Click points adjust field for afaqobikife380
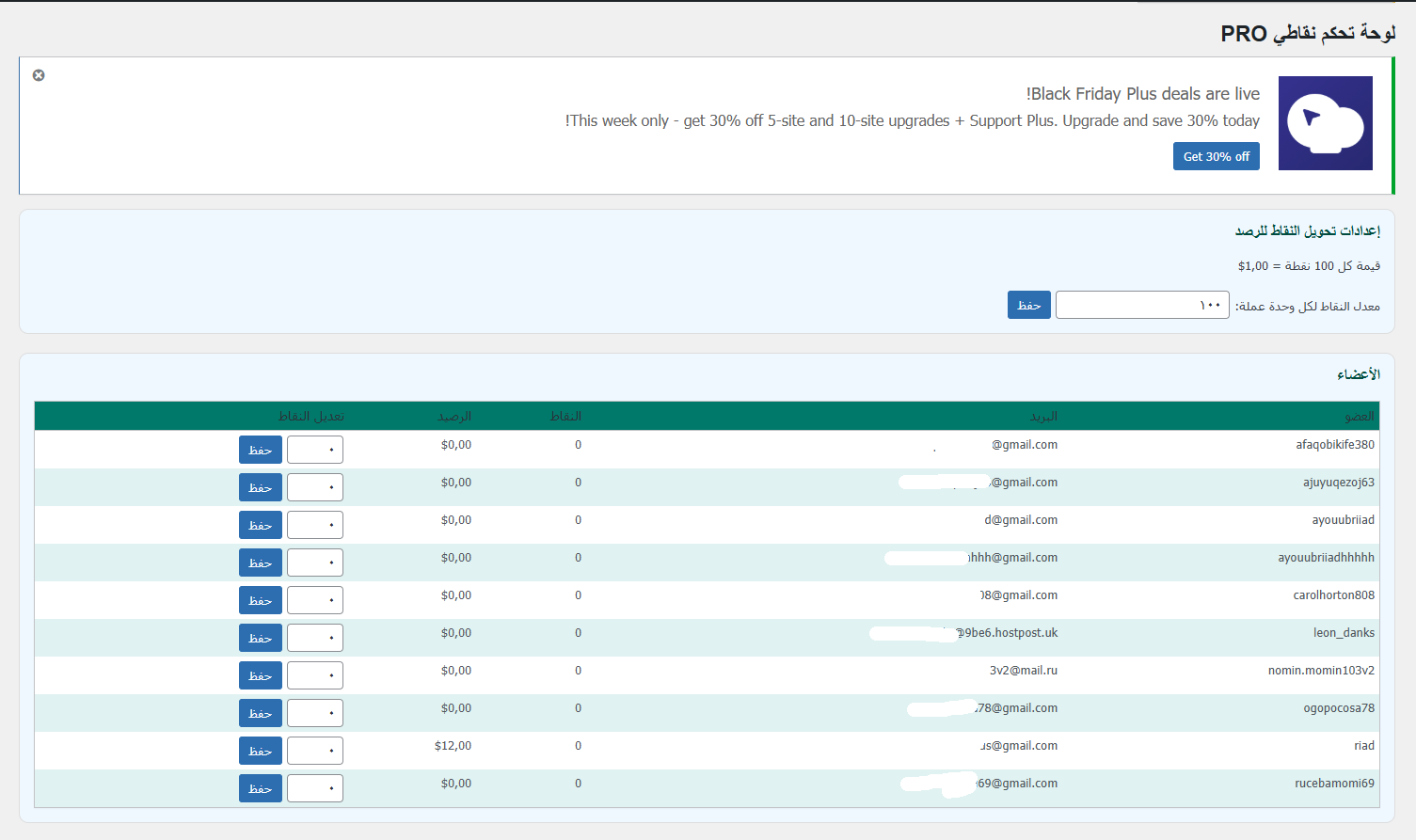1416x840 pixels. pyautogui.click(x=314, y=450)
